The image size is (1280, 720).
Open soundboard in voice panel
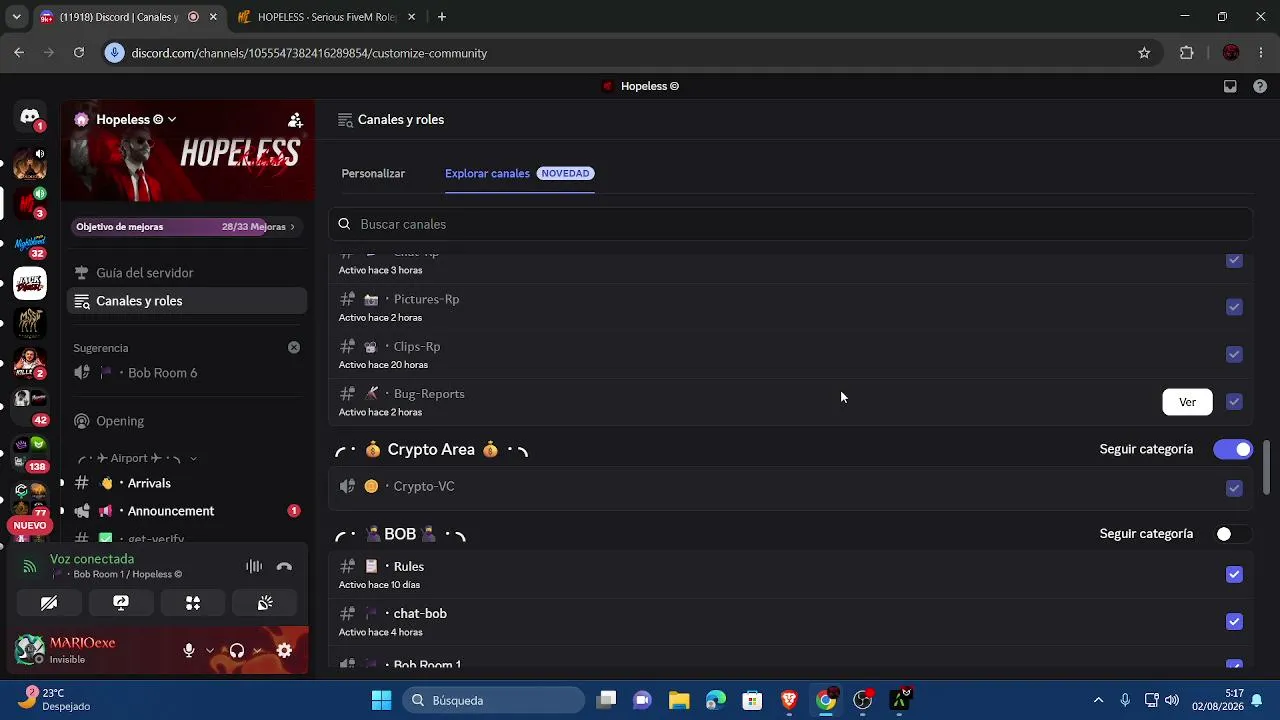click(265, 603)
